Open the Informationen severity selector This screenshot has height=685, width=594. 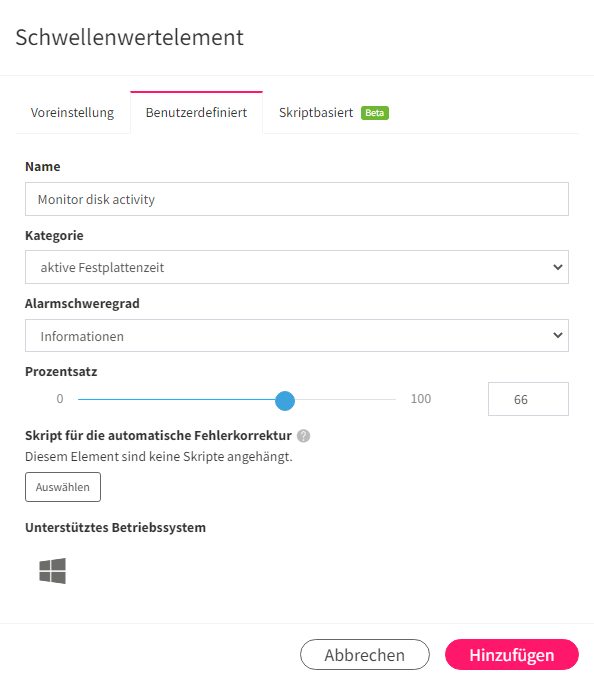(297, 336)
